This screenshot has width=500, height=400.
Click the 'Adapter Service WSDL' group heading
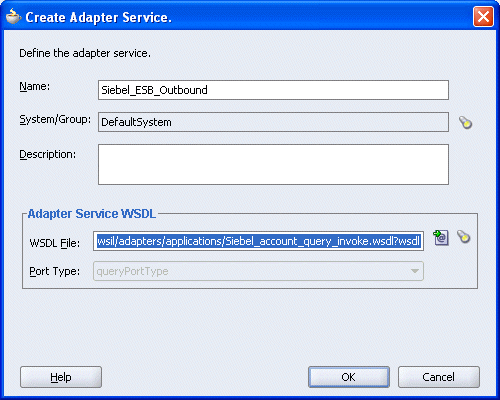[92, 214]
